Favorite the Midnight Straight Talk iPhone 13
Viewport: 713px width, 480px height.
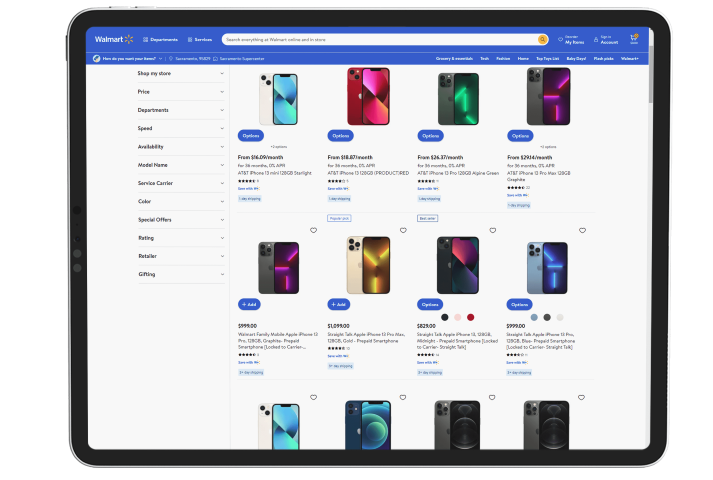(493, 230)
